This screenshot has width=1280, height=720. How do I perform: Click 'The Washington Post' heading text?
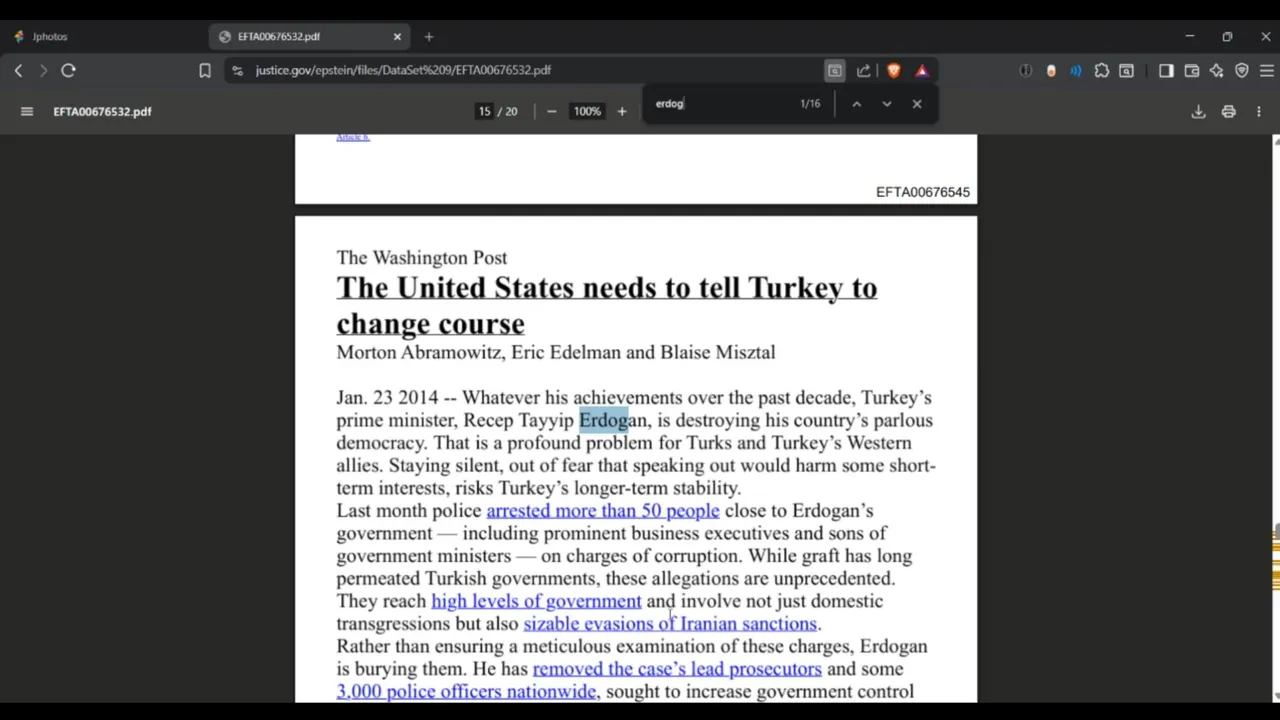pyautogui.click(x=422, y=258)
